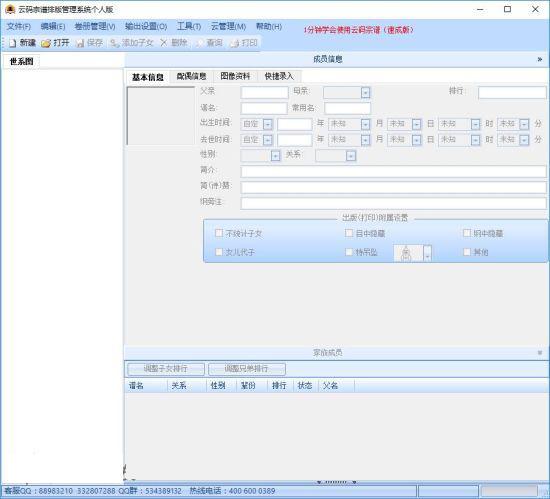Image resolution: width=550 pixels, height=499 pixels.
Task: Switch to the 图像资料 tab
Action: pos(235,76)
